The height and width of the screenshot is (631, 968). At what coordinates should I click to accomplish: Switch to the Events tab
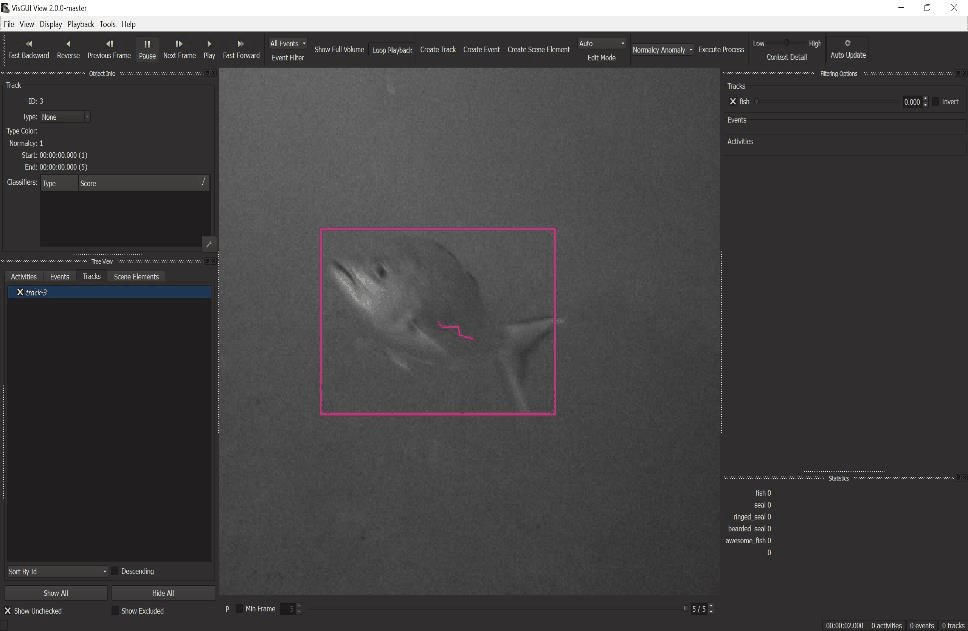pos(59,276)
